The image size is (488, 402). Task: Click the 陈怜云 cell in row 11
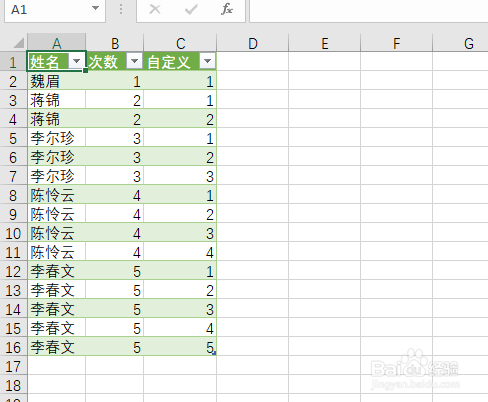click(56, 252)
